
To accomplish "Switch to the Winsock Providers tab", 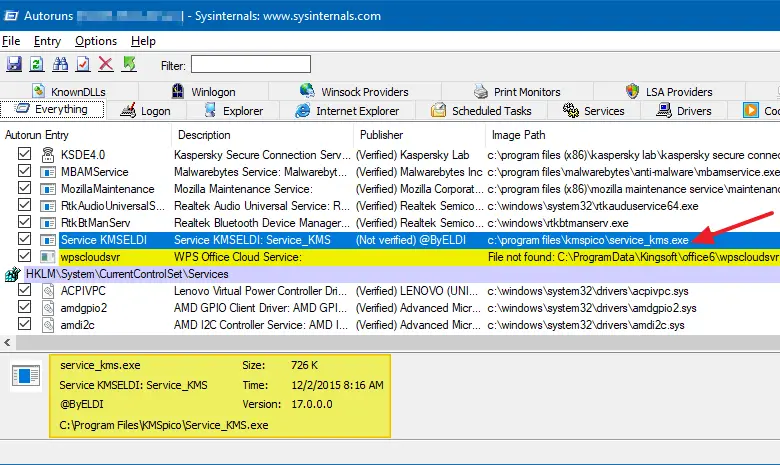I will 354,92.
